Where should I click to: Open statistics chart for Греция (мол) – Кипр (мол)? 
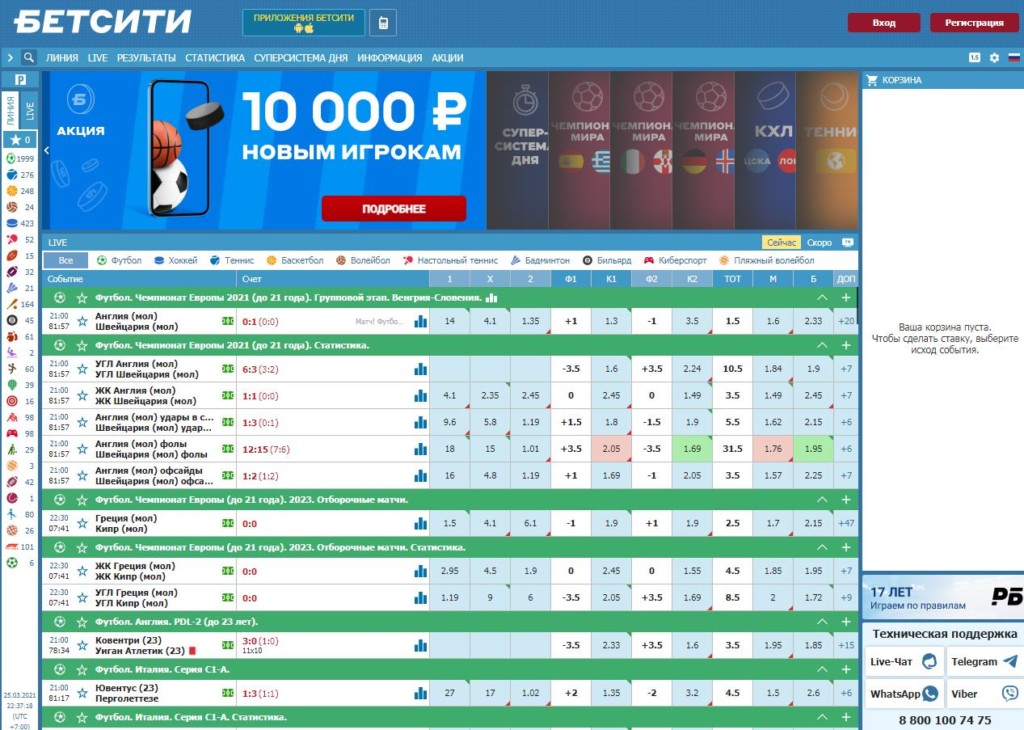pos(421,523)
